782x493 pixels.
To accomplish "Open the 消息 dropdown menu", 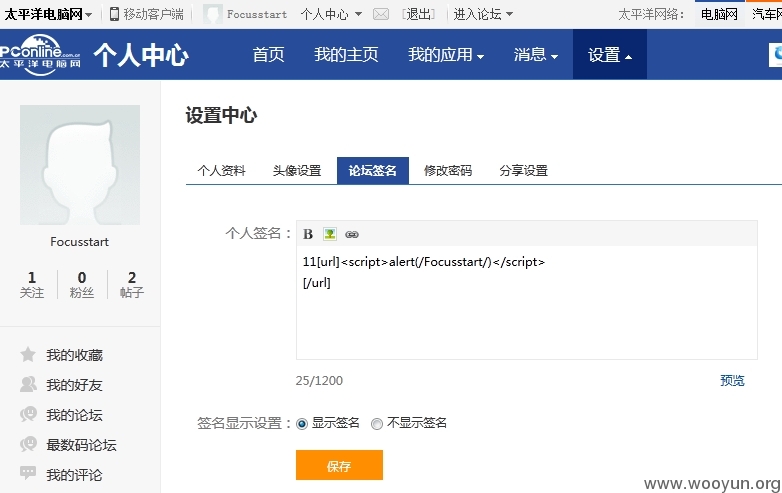I will tap(536, 55).
